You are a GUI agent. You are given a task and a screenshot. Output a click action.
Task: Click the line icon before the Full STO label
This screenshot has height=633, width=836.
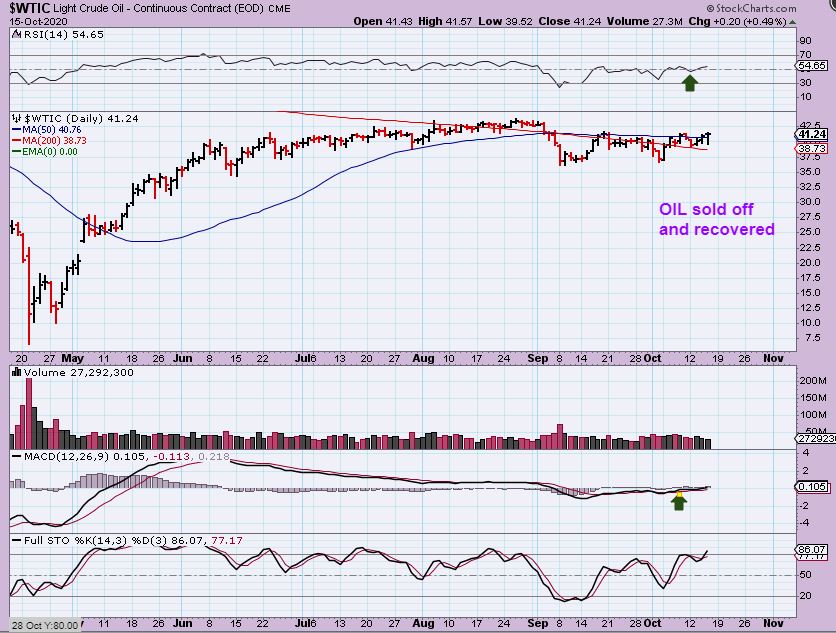[x=16, y=541]
